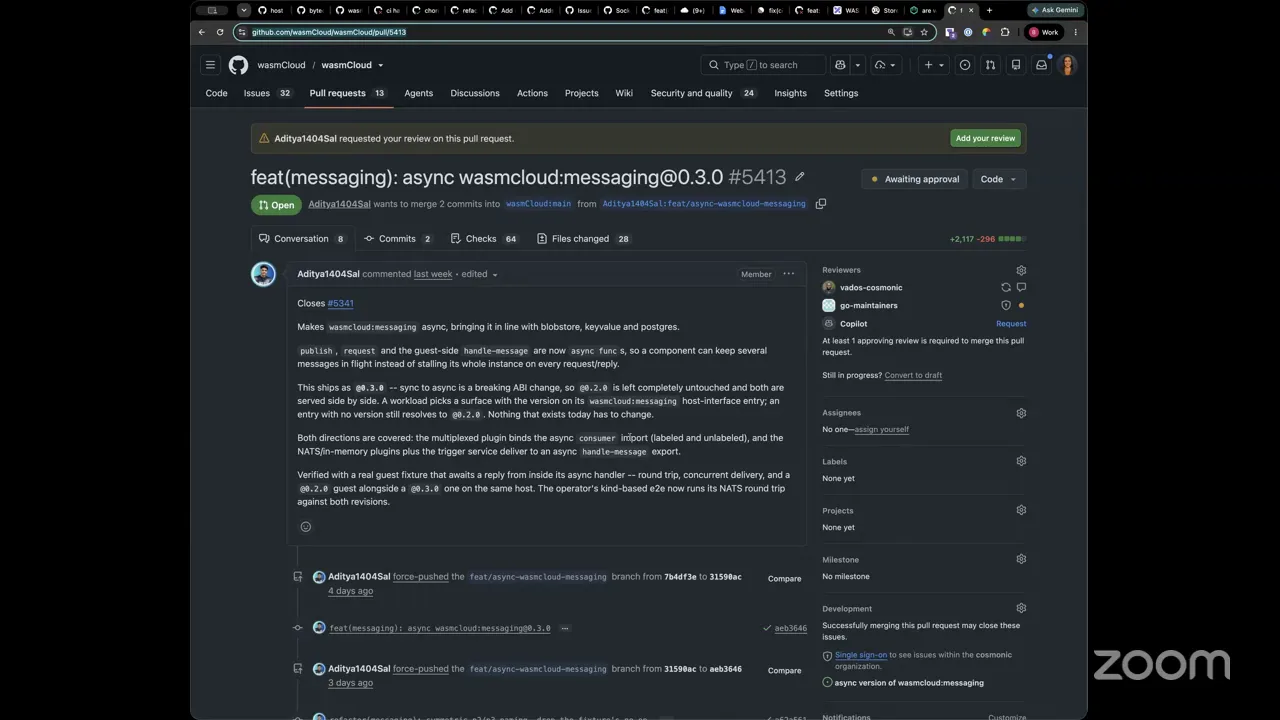Screen dimensions: 1280x720
Task: Re-request review from vados-cosmonic
Action: pyautogui.click(x=1006, y=288)
